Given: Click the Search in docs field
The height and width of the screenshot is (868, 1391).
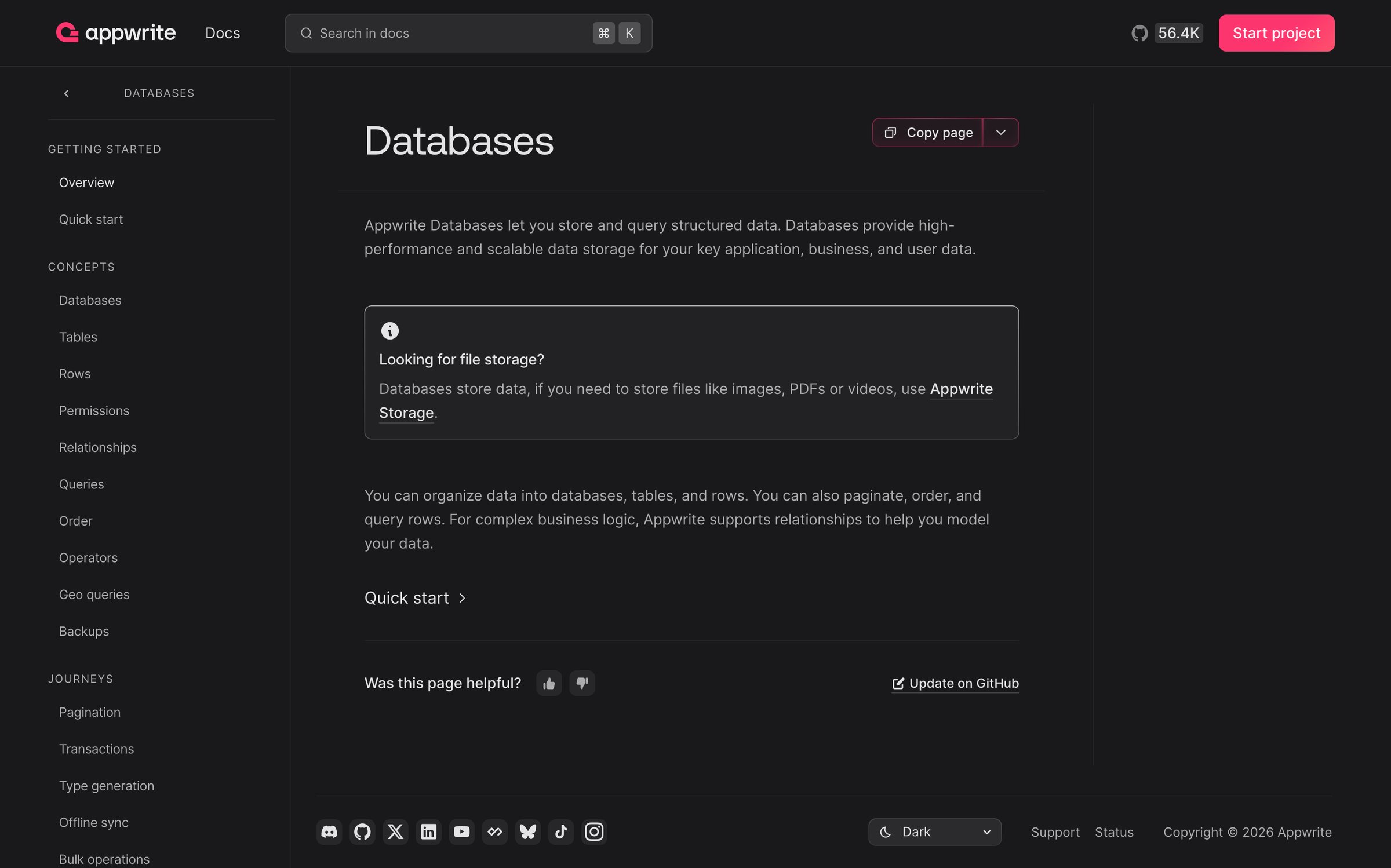Looking at the screenshot, I should 468,33.
